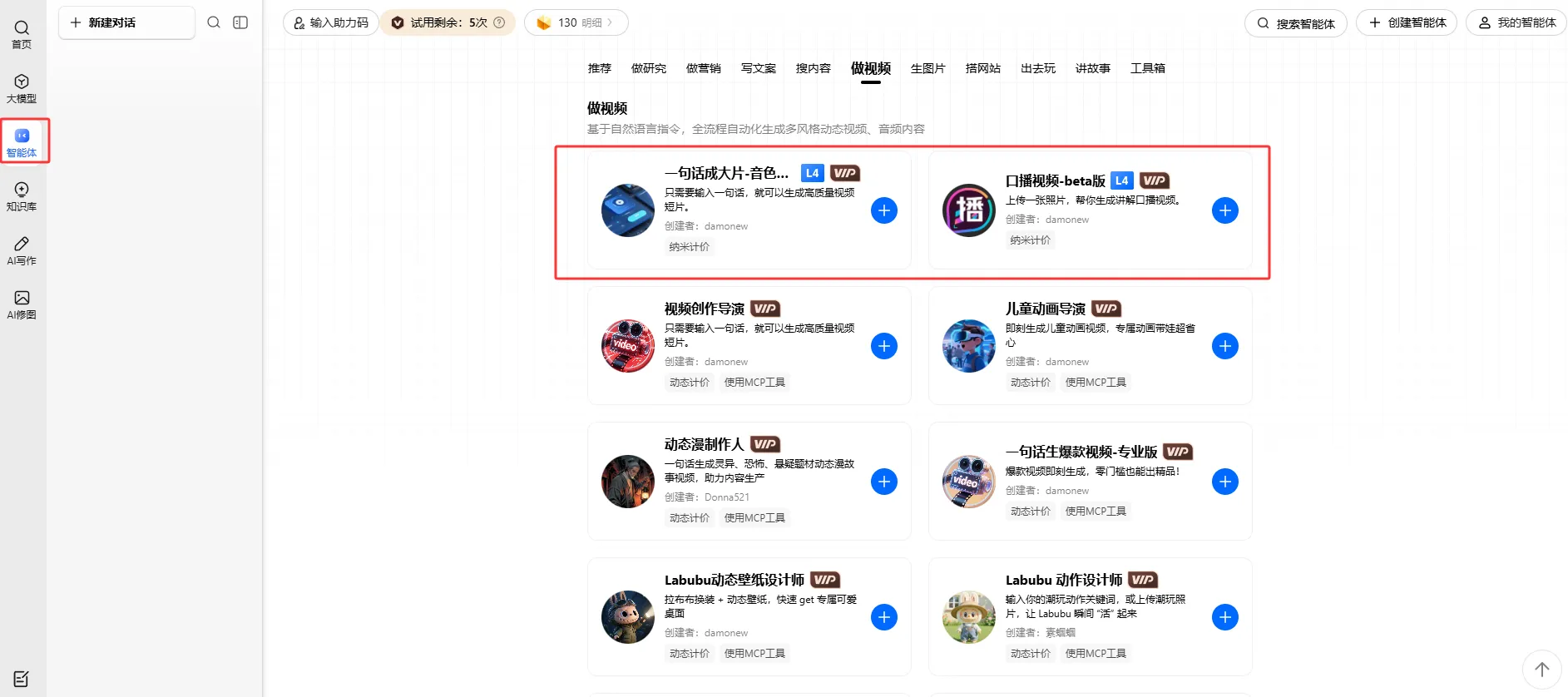The height and width of the screenshot is (697, 1568).
Task: Open the 动态漫制作人 title
Action: pos(704,444)
